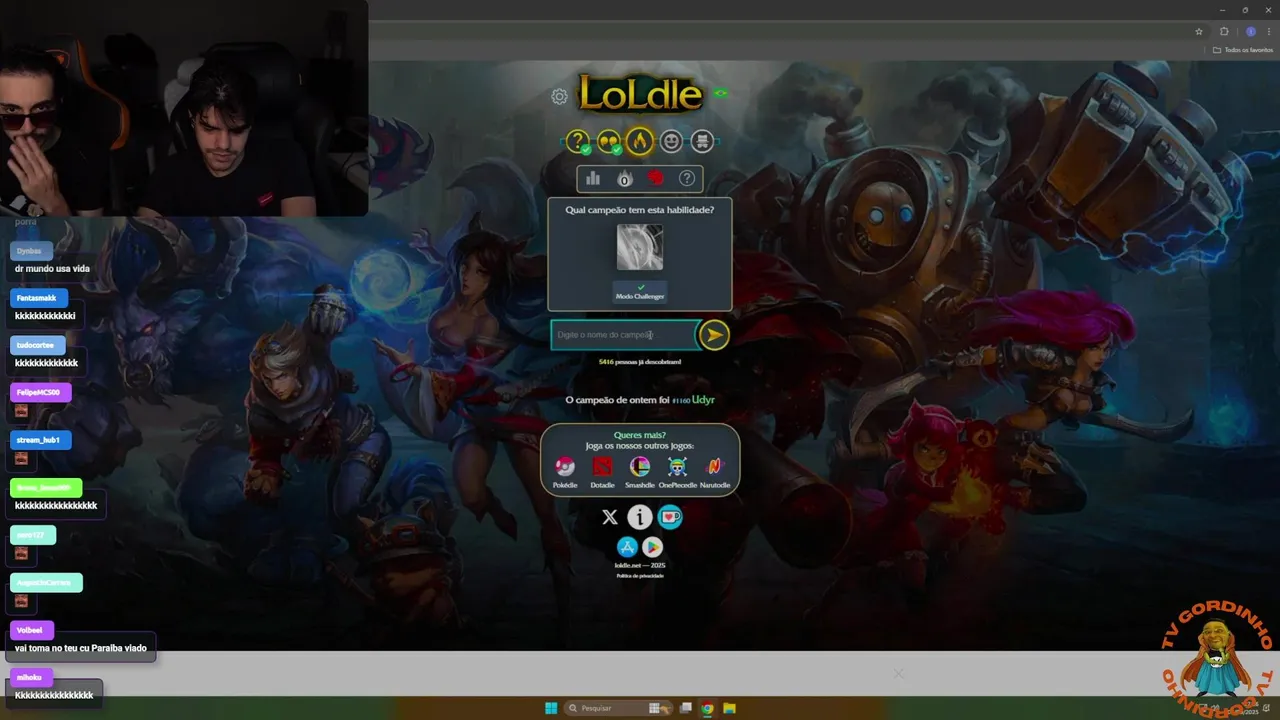This screenshot has width=1280, height=720.
Task: Open the statistics bar chart icon
Action: [593, 178]
